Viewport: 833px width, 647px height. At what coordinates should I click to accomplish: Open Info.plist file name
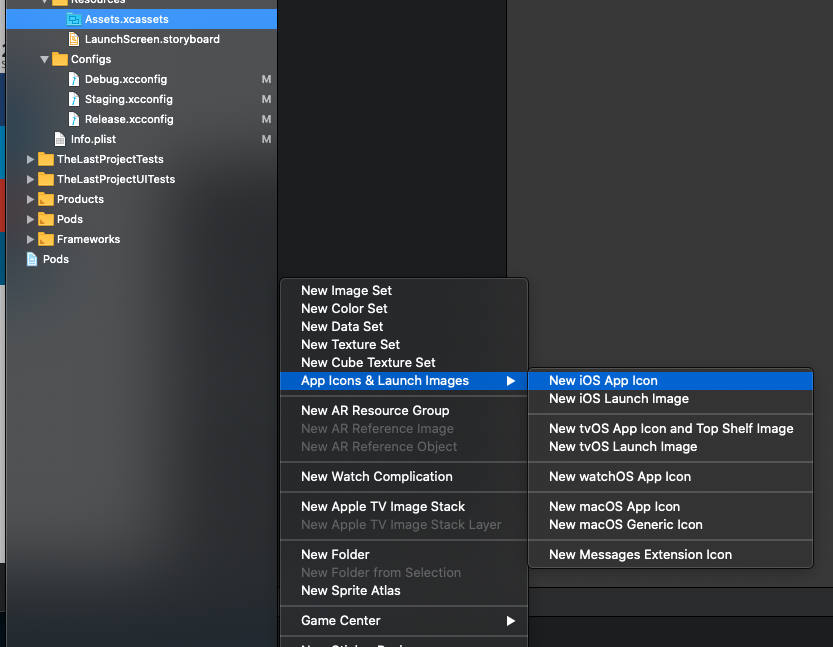(x=94, y=139)
